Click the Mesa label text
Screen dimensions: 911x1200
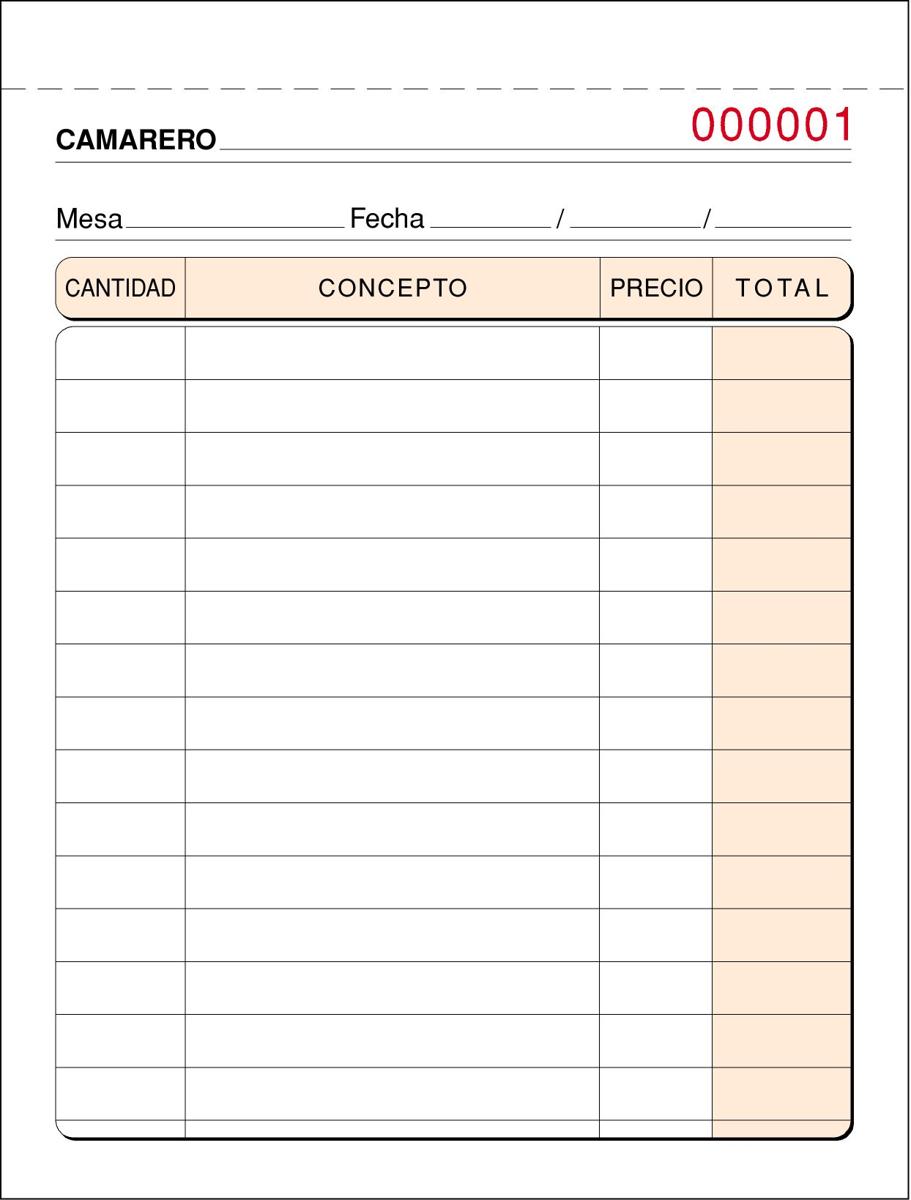[89, 218]
